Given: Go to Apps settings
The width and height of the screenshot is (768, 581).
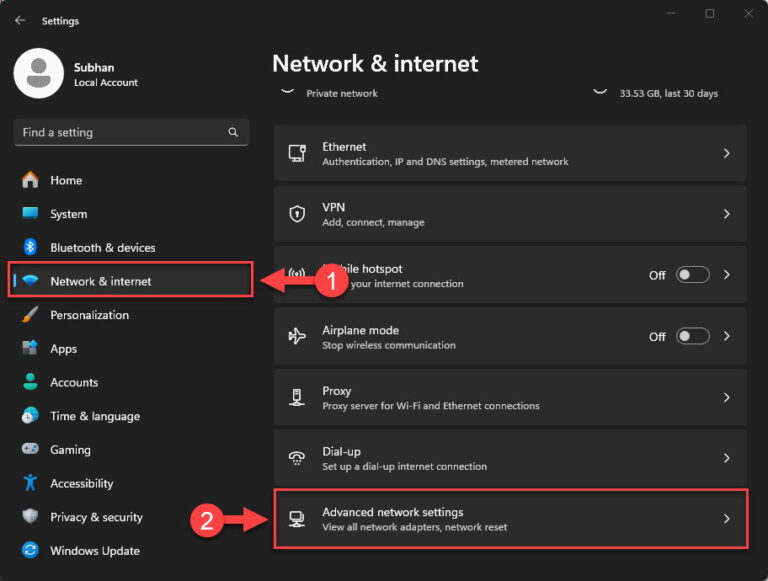Looking at the screenshot, I should point(131,348).
